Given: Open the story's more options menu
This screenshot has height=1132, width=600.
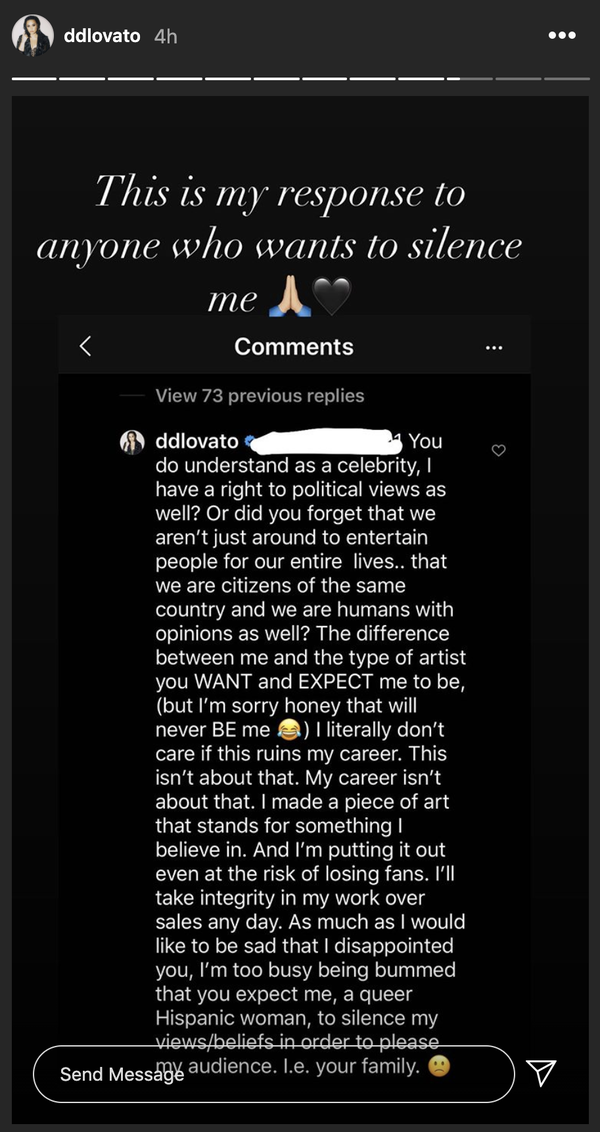Looking at the screenshot, I should tap(563, 35).
